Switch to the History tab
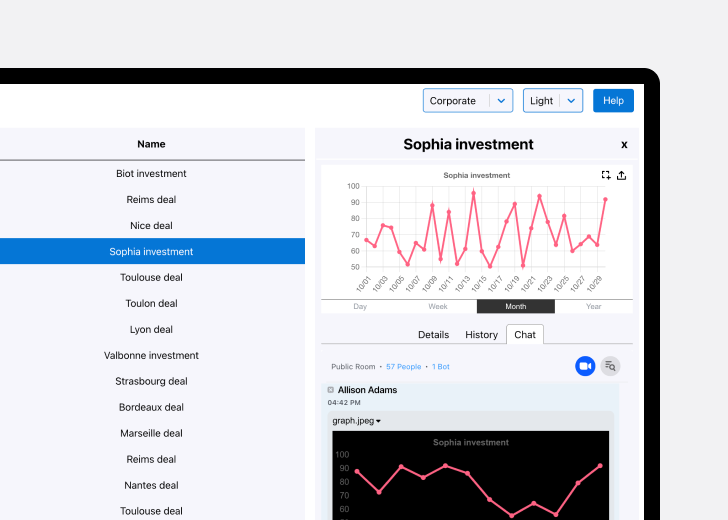Image resolution: width=728 pixels, height=520 pixels. point(481,335)
